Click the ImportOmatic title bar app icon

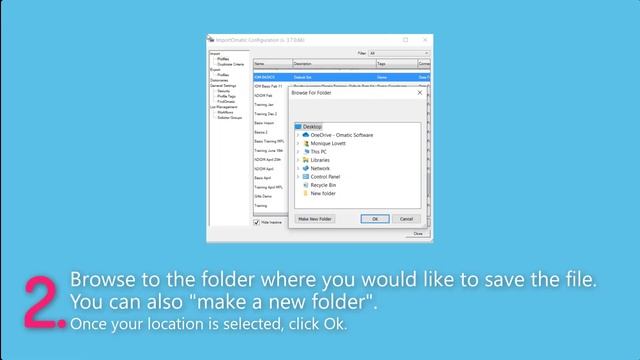tap(211, 40)
